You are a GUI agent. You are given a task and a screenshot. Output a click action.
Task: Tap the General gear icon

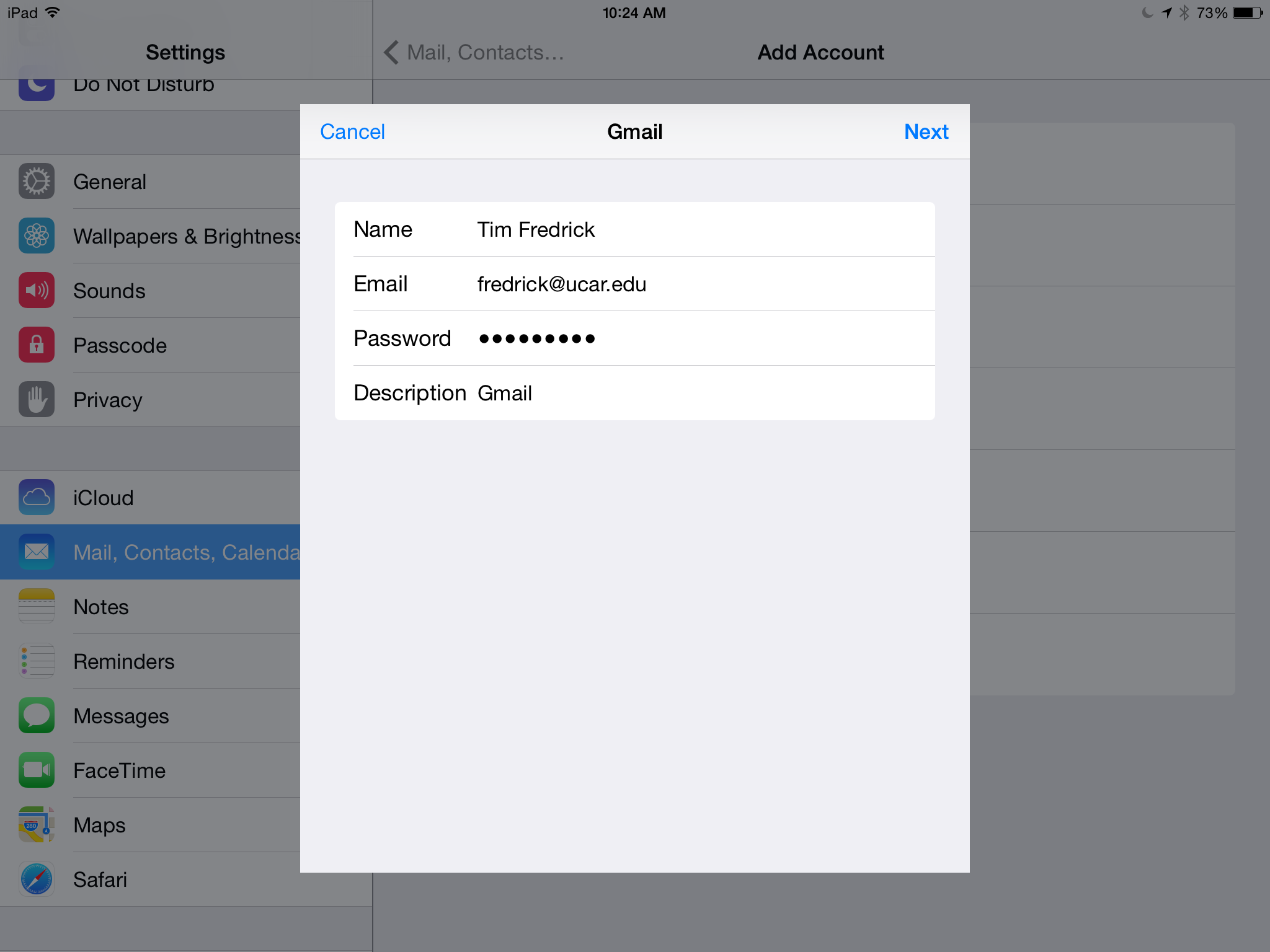[37, 182]
